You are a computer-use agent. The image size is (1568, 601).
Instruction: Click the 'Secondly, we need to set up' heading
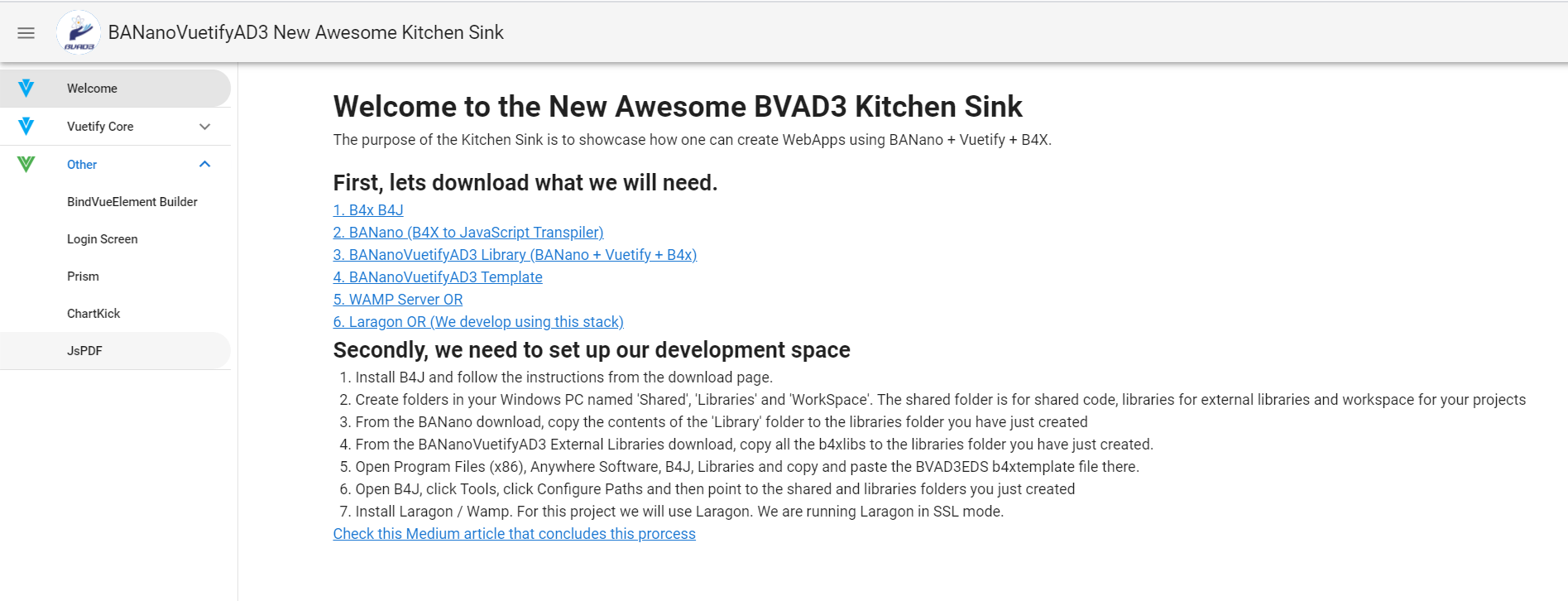[x=592, y=350]
